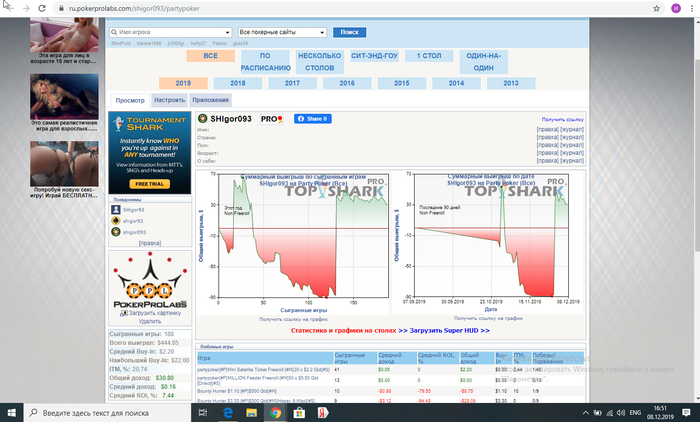Select ПО РАСПИСАНИЮ game filter
Screen dimensions: 700x422
coord(265,62)
